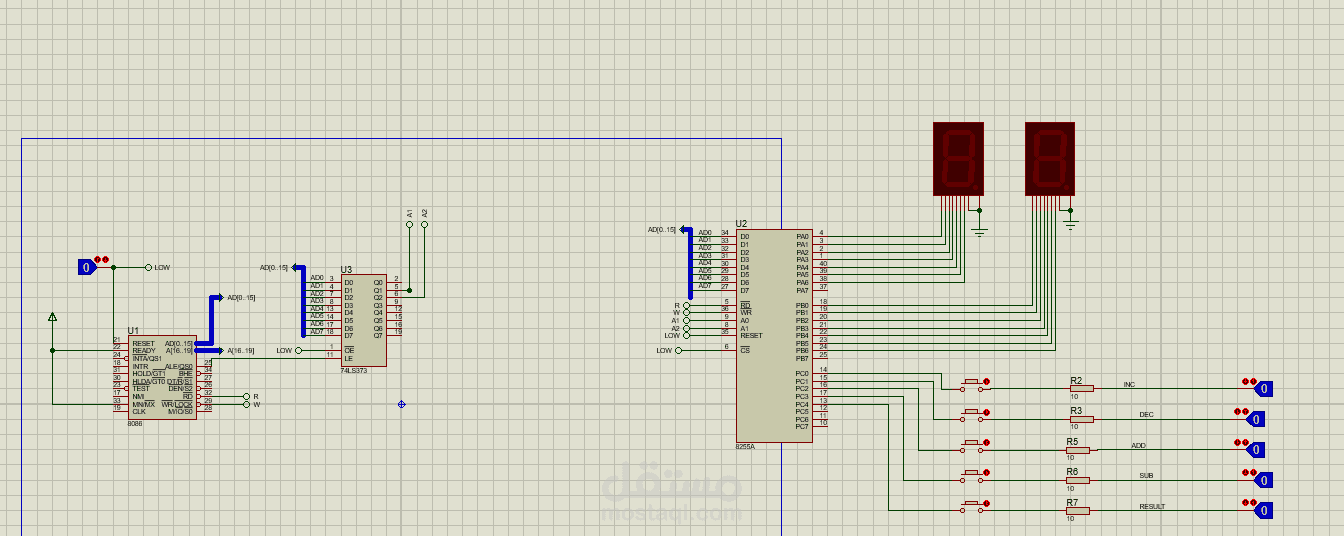Select the U1 8086 microprocessor component
This screenshot has width=1344, height=536.
pyautogui.click(x=162, y=377)
